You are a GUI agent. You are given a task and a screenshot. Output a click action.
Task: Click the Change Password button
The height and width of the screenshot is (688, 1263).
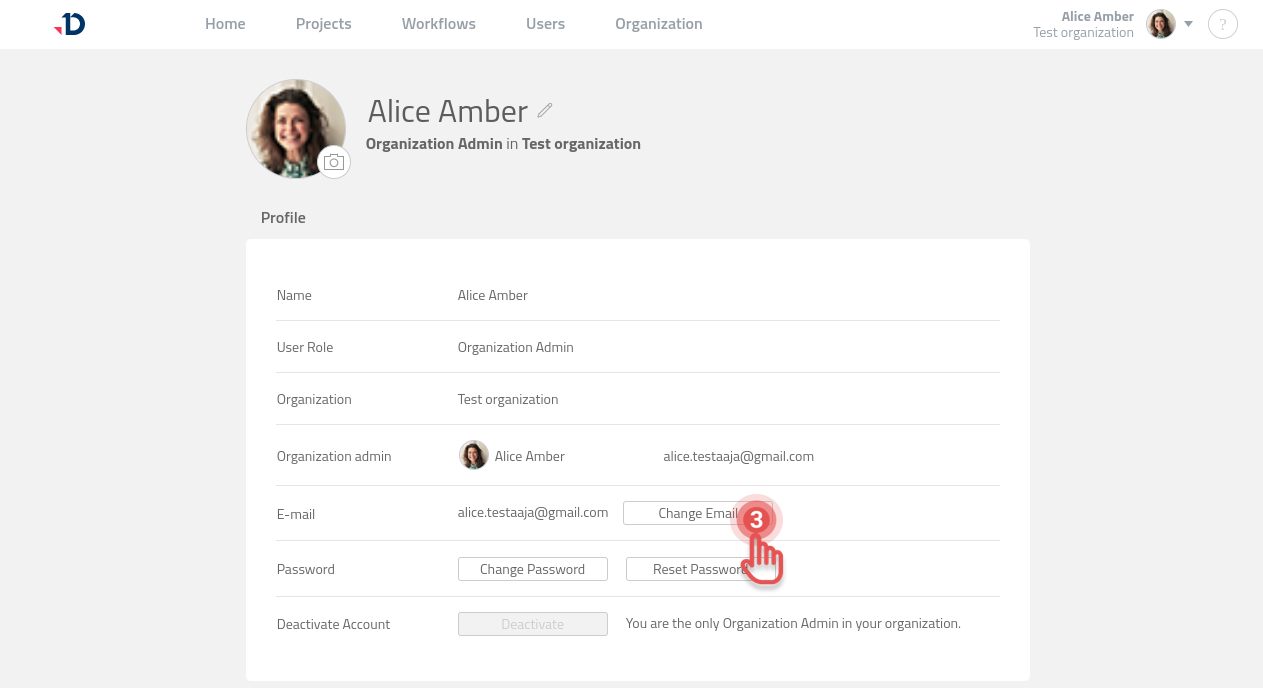pos(532,568)
